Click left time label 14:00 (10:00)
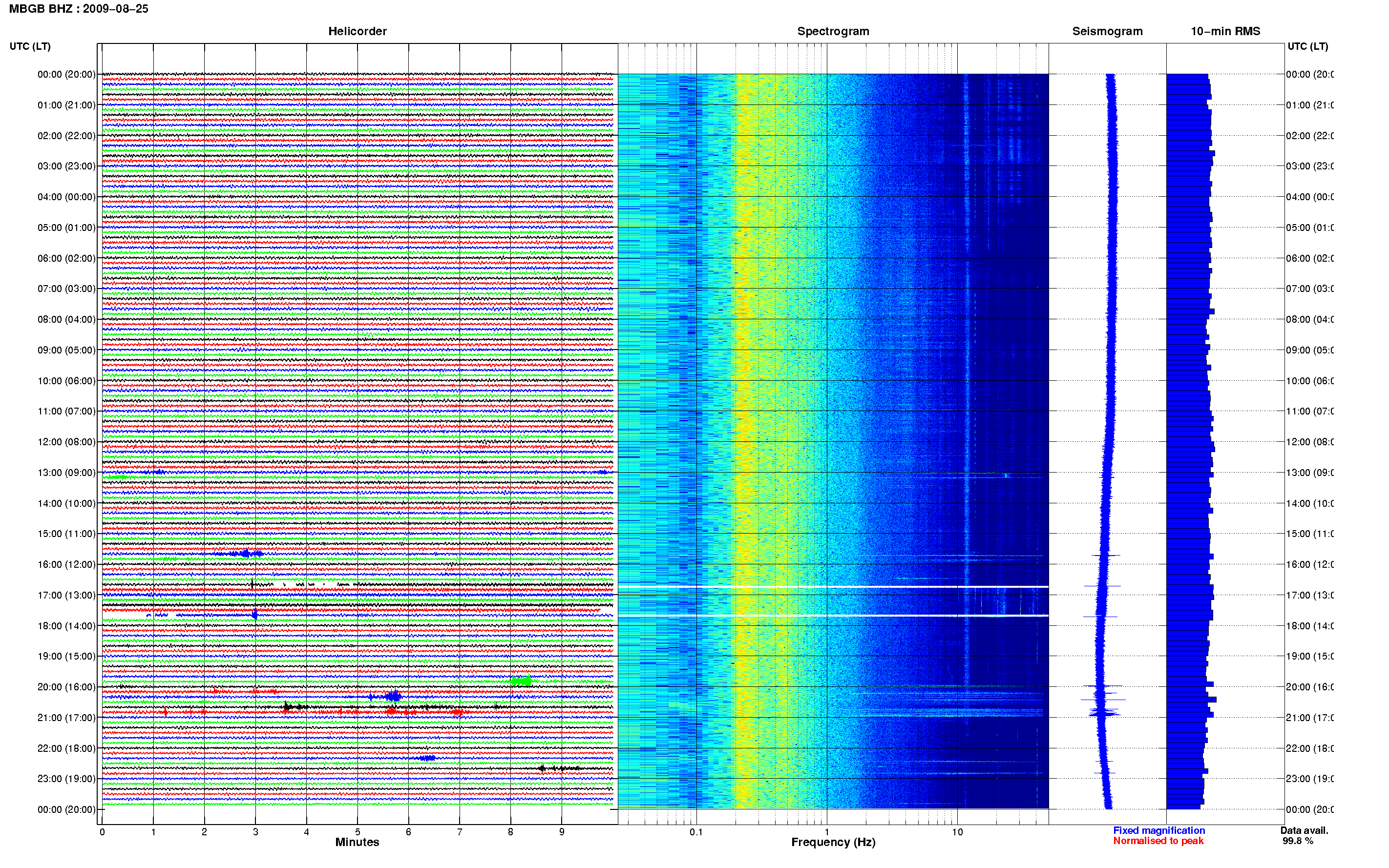The width and height of the screenshot is (1389, 868). click(66, 503)
